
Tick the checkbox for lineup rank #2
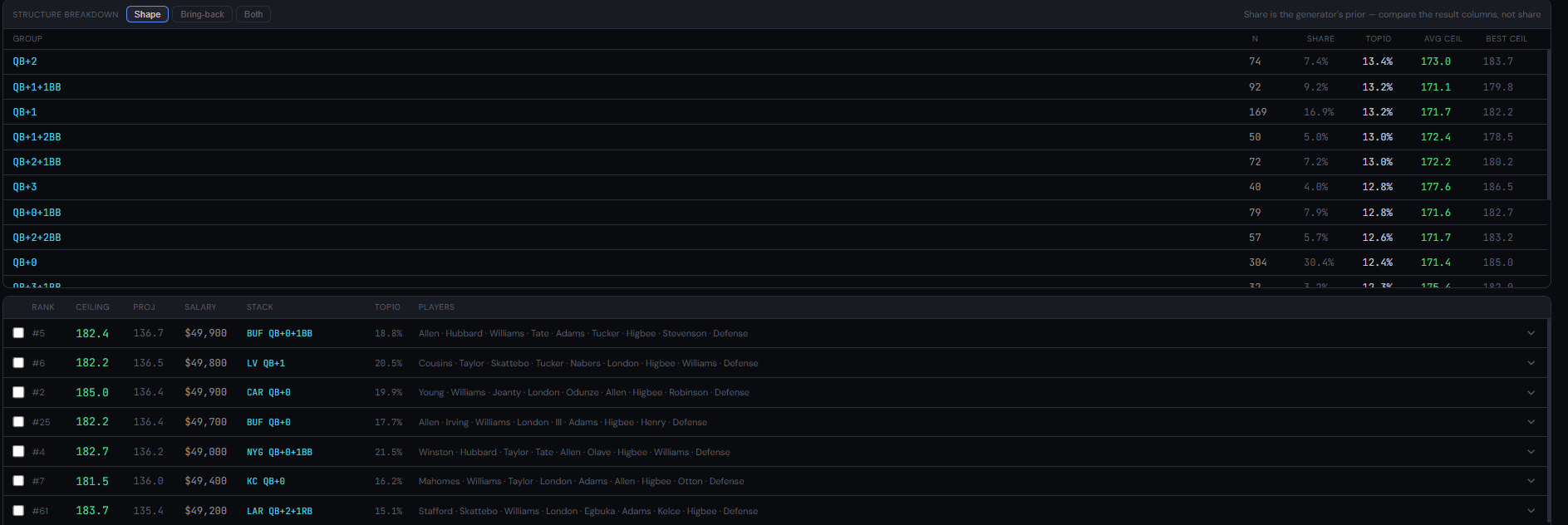(x=18, y=392)
